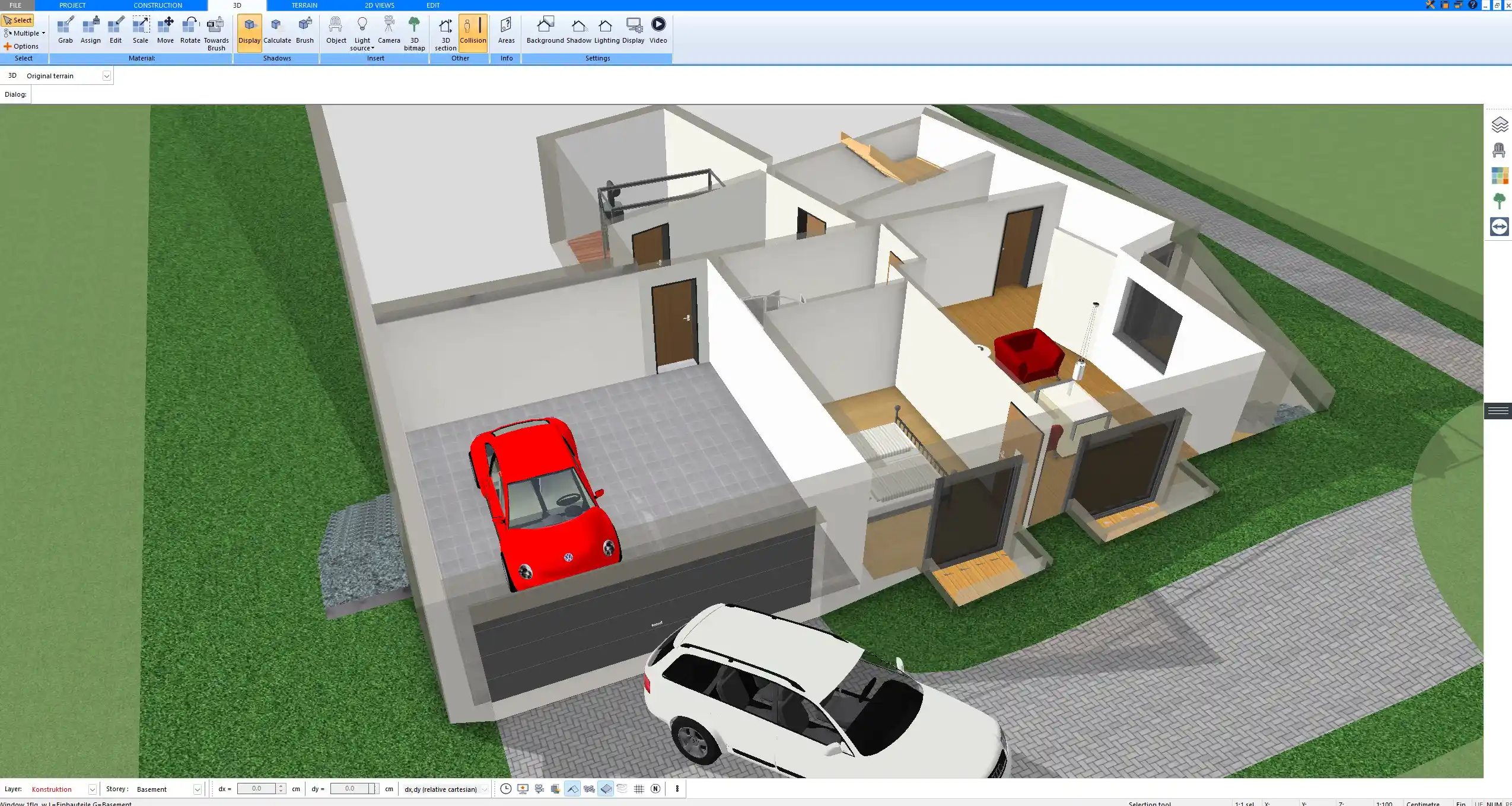Click the layered box icon in bottom toolbar
Screen dimensions: 1512x806
tap(556, 789)
